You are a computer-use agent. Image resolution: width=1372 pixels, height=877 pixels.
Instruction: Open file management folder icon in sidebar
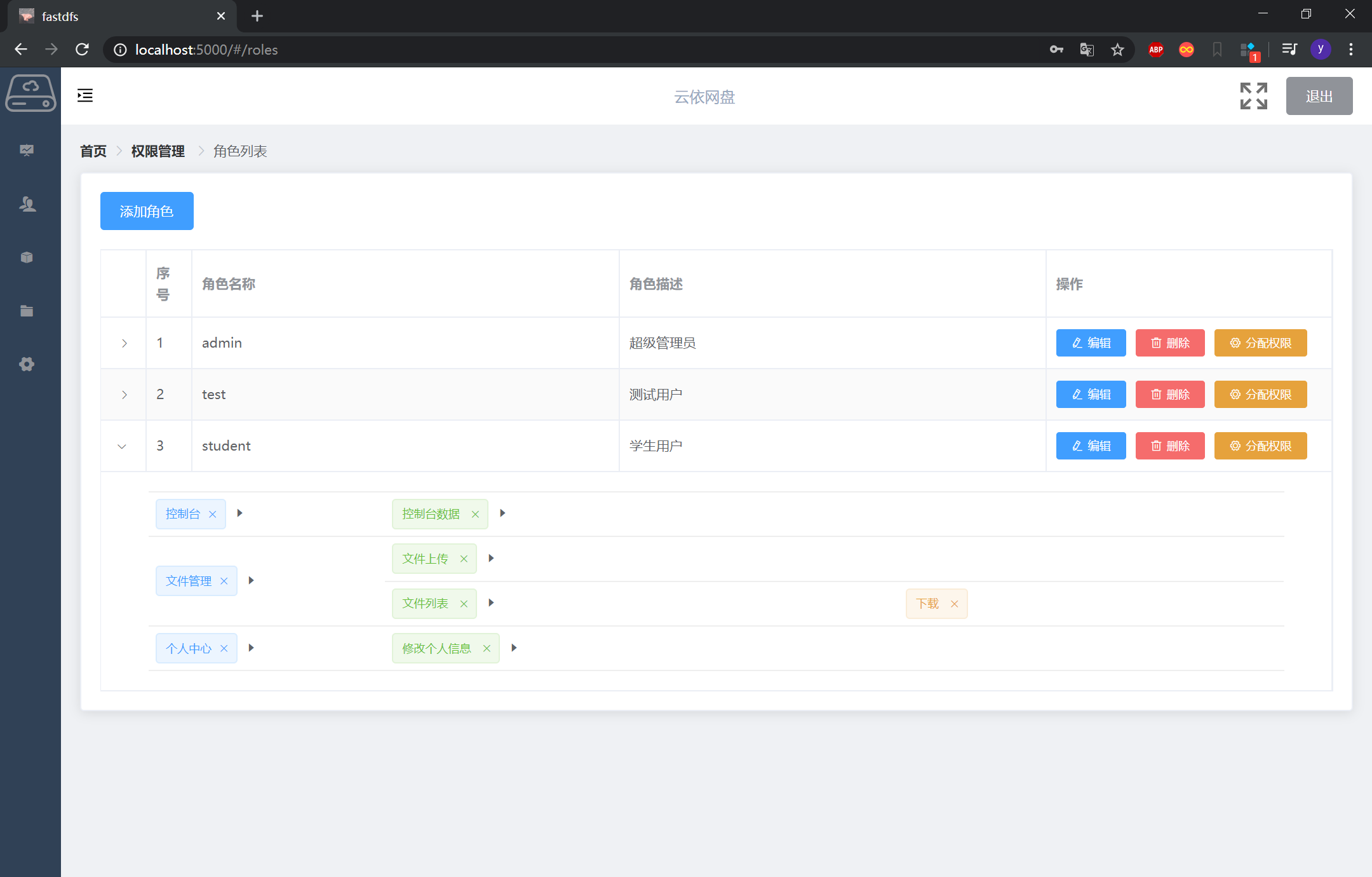click(27, 311)
